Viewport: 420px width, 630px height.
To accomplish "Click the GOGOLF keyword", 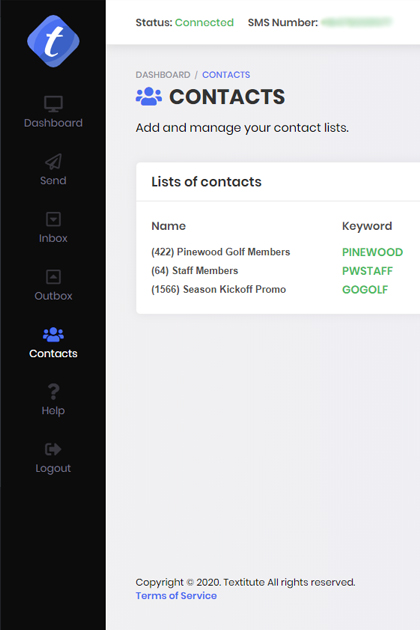I will [x=365, y=289].
